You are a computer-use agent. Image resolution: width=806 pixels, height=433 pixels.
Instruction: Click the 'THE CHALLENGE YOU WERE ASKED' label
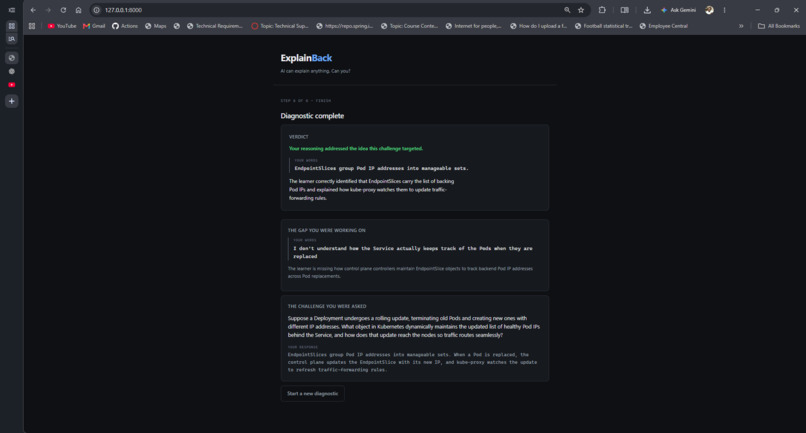(x=327, y=306)
